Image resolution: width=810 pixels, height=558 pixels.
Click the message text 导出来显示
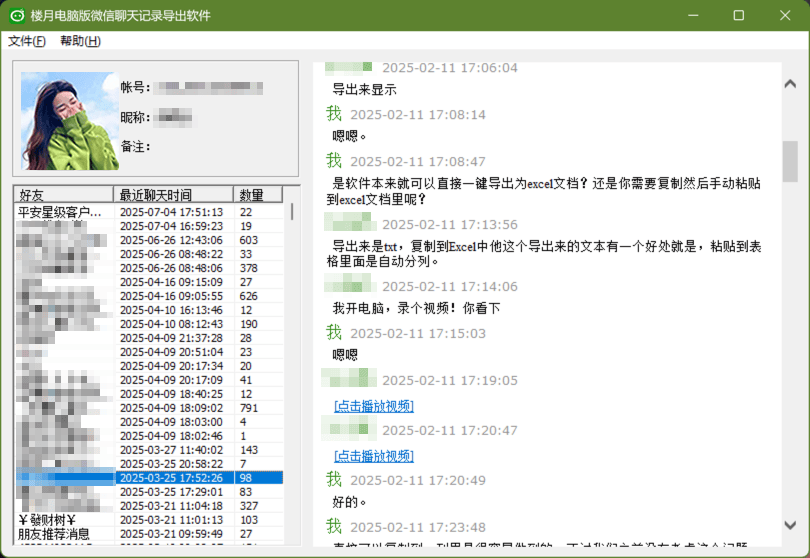pos(364,90)
